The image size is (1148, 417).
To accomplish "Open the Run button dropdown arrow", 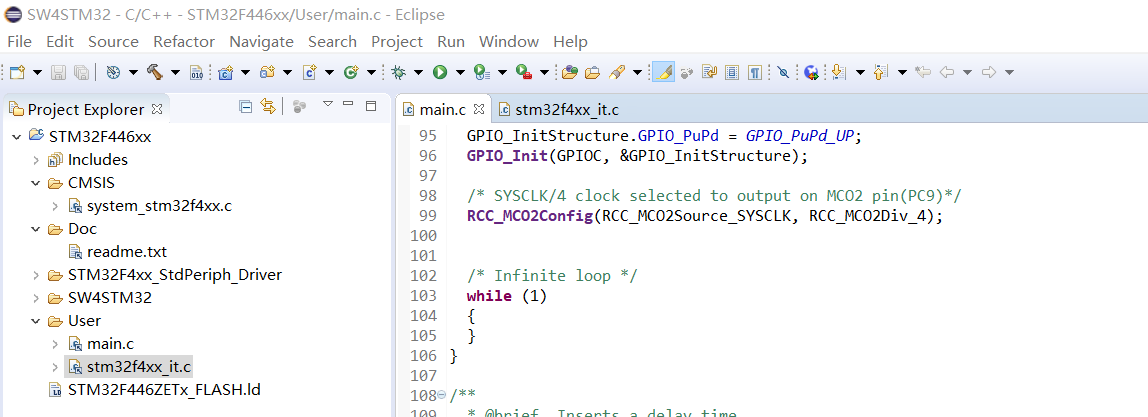I will click(460, 72).
